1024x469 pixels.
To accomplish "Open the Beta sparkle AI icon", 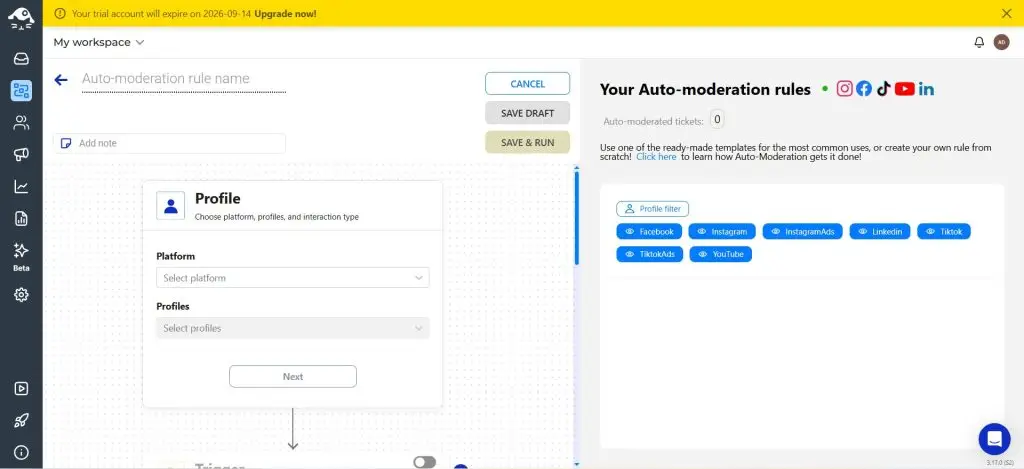I will click(x=21, y=251).
